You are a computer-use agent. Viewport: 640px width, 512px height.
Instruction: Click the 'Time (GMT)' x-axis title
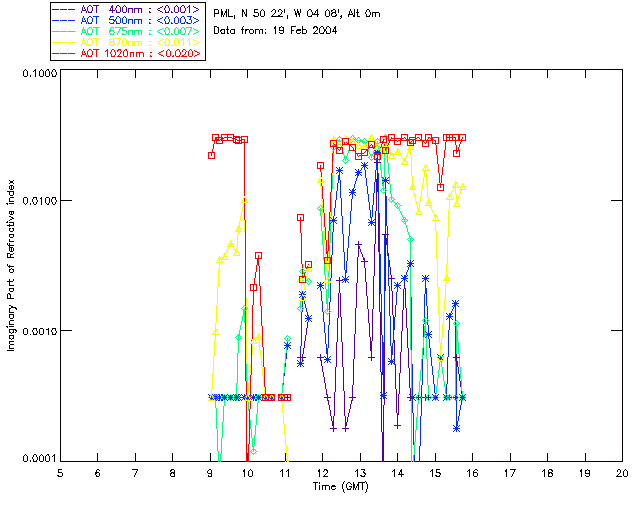tap(340, 487)
